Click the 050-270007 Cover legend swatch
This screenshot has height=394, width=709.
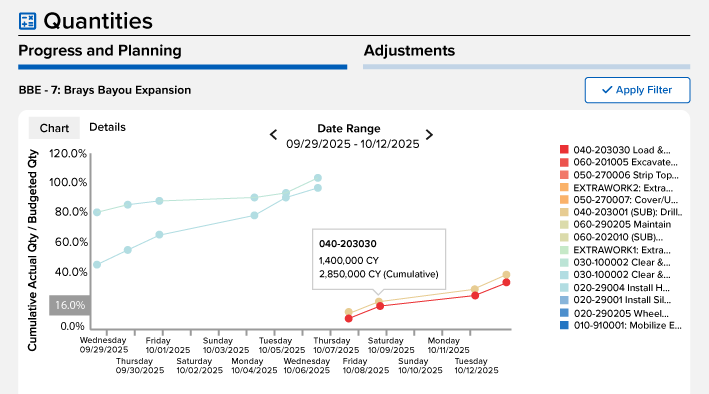pos(564,199)
